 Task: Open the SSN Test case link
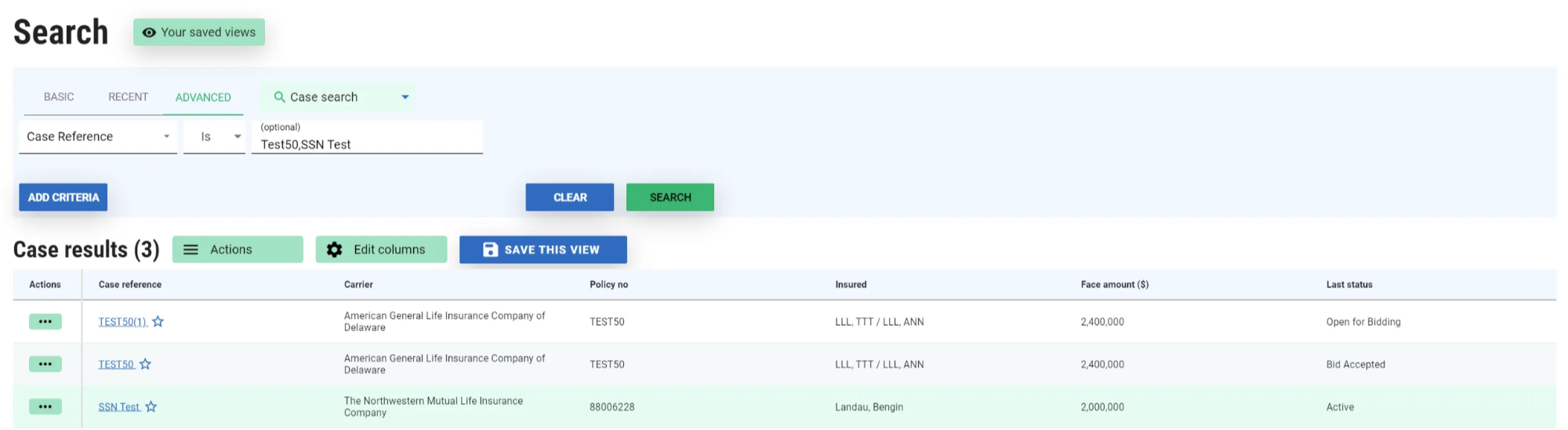(118, 407)
